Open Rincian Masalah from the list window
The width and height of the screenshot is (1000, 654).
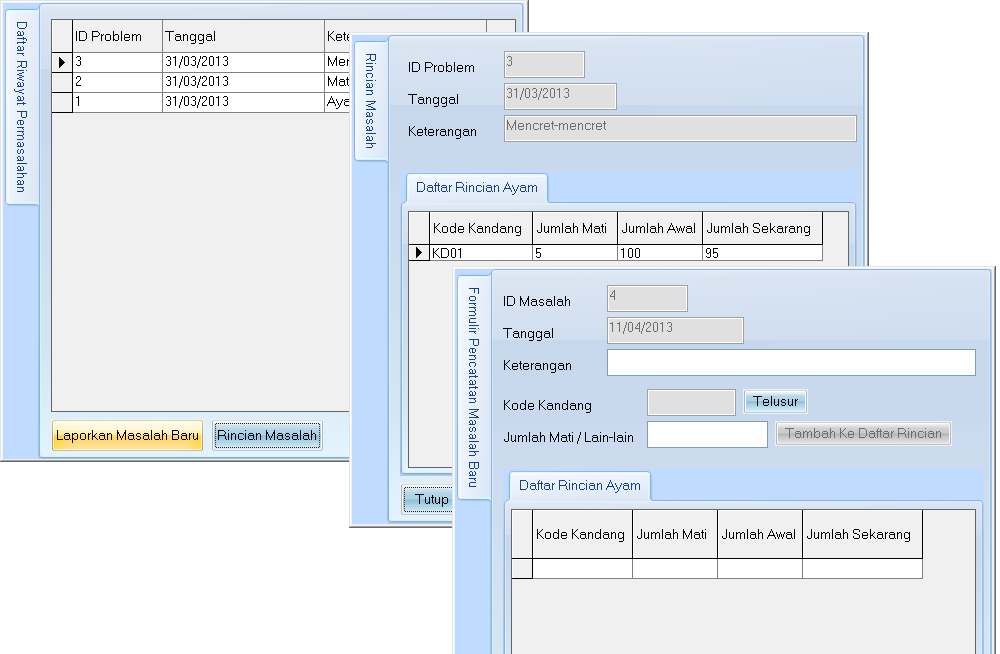[x=267, y=436]
